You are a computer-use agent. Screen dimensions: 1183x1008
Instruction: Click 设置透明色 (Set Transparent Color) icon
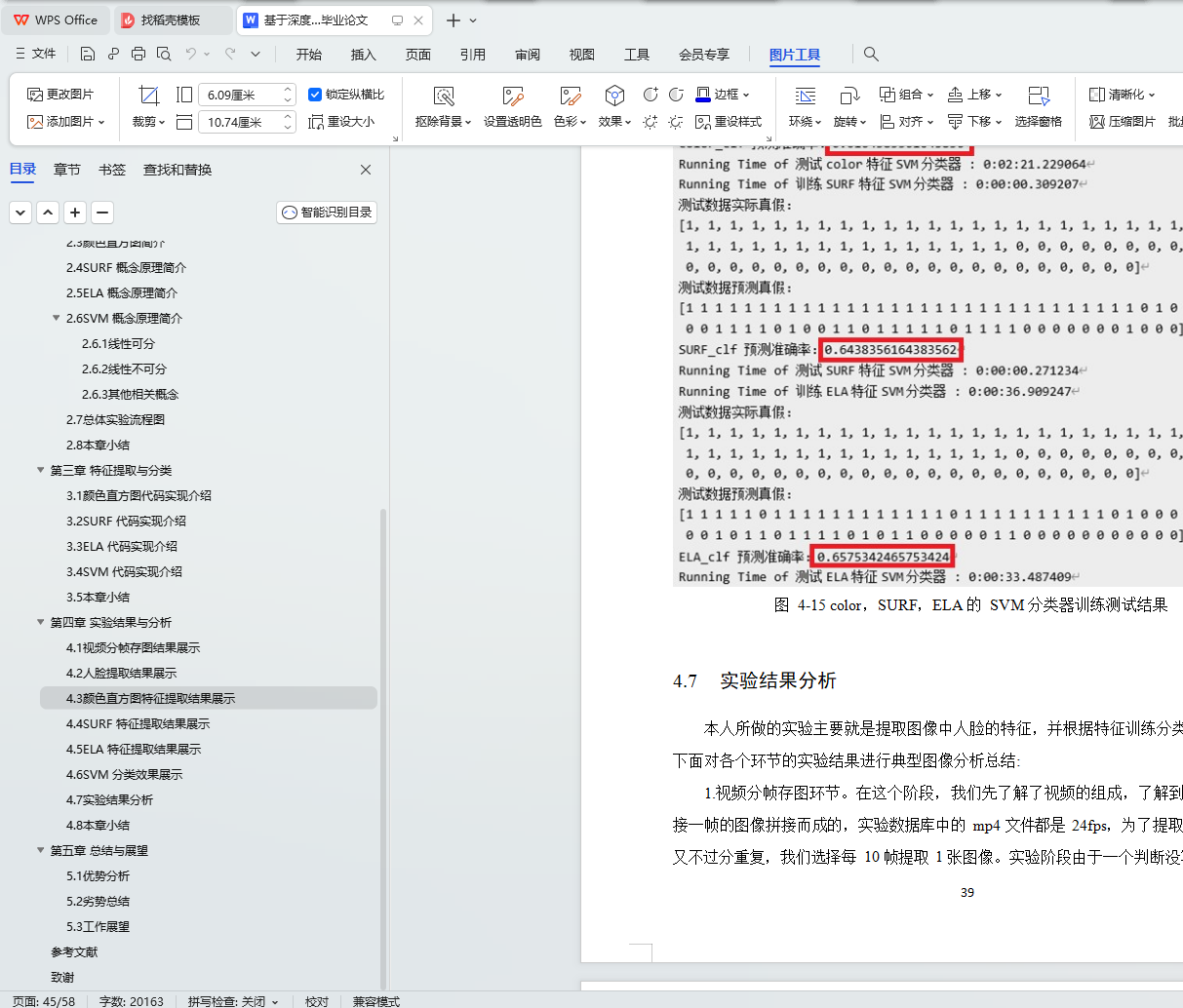click(x=513, y=96)
